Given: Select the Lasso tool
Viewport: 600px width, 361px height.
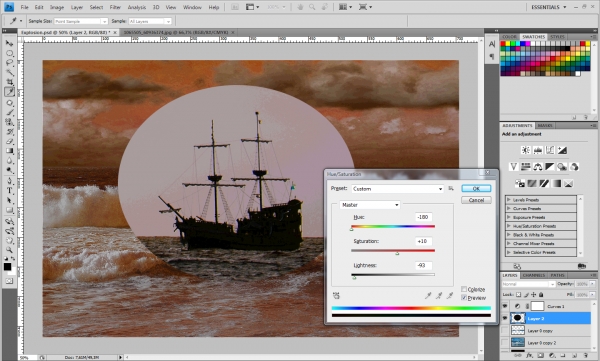Looking at the screenshot, I should [9, 63].
